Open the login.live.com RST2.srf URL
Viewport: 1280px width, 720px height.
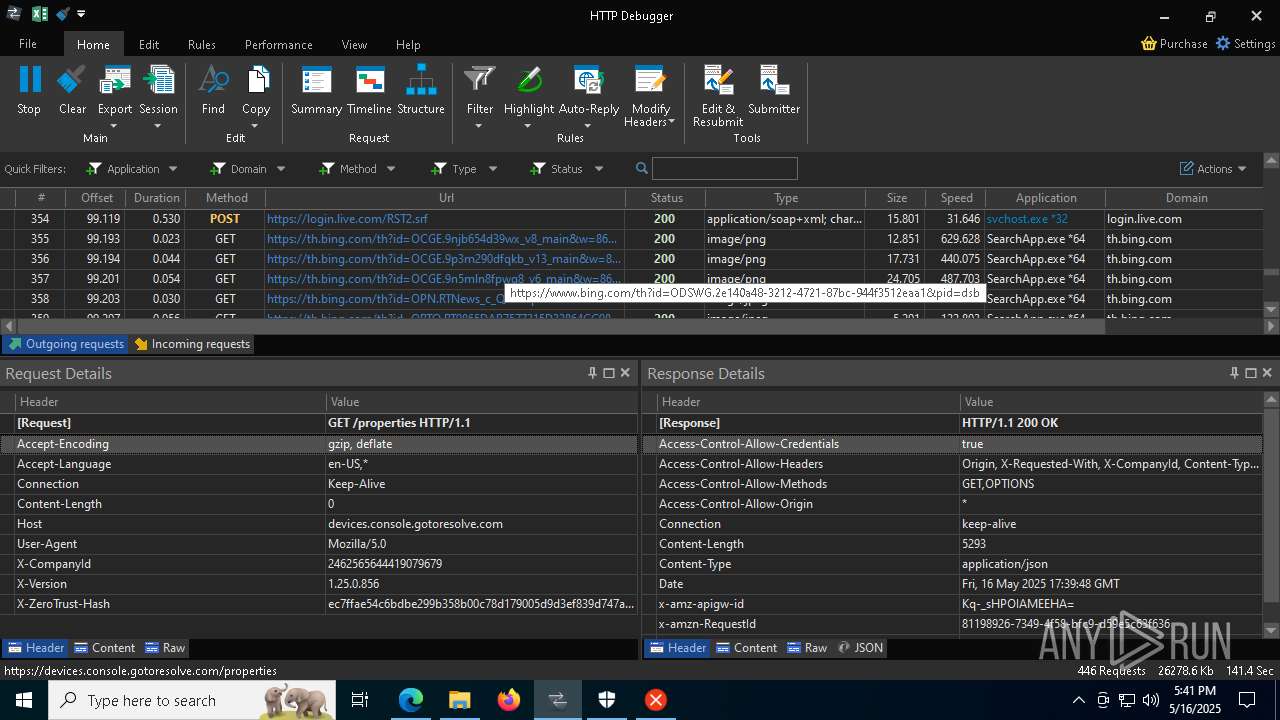347,219
